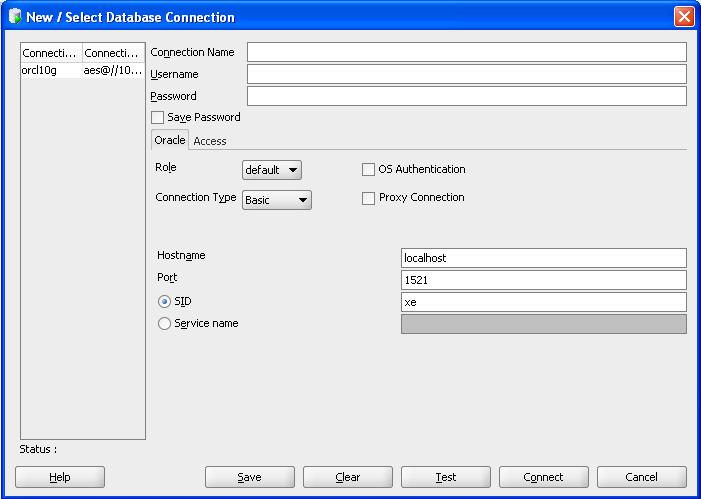This screenshot has width=701, height=499.
Task: Focus the Connection Name input field
Action: pyautogui.click(x=467, y=52)
